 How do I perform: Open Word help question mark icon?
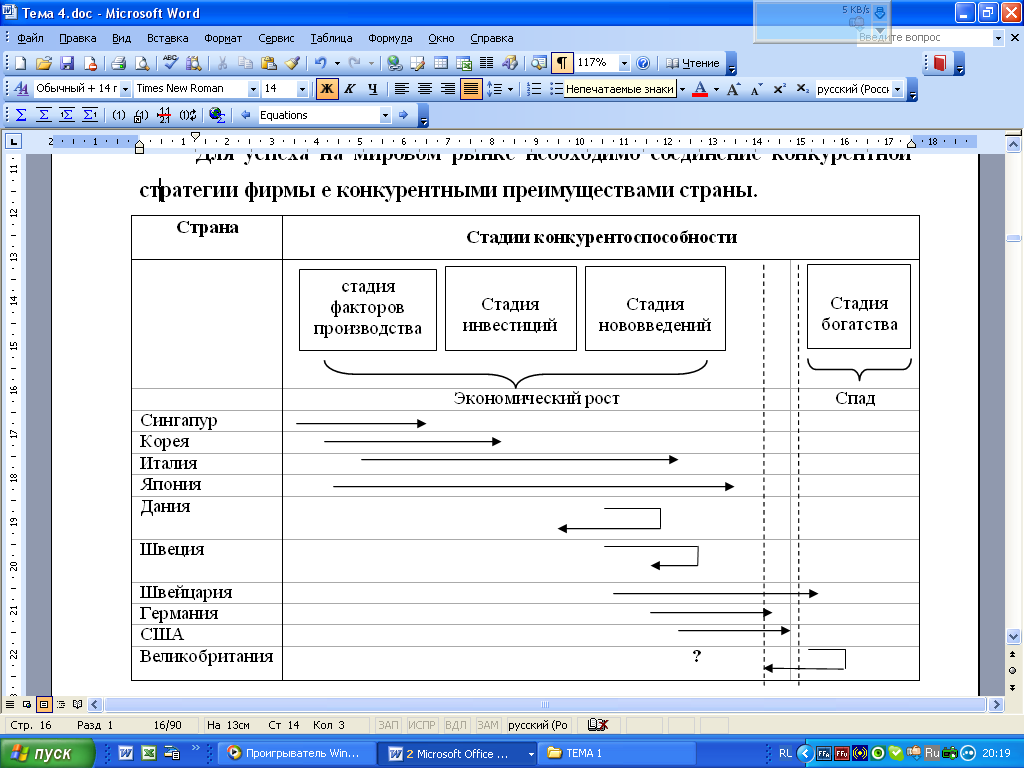coord(643,63)
